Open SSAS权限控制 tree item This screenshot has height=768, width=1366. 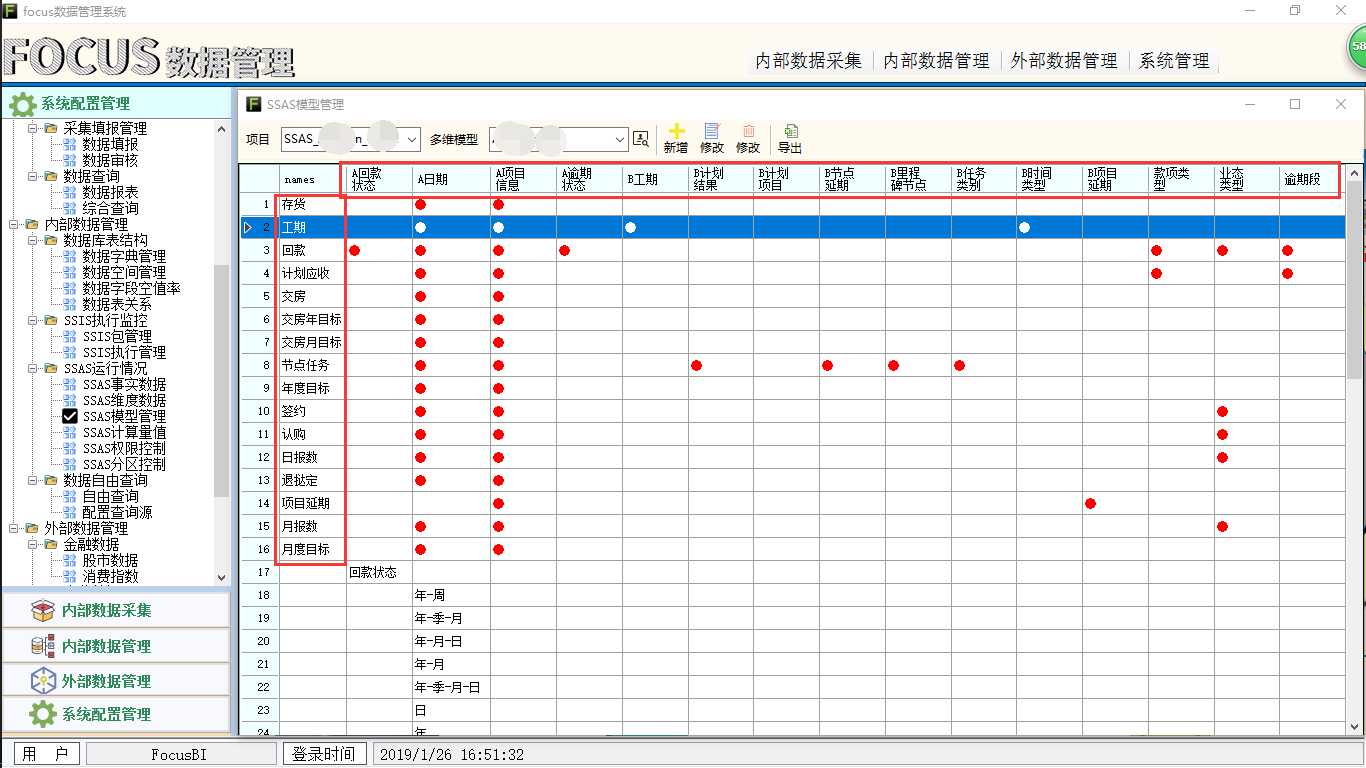point(124,448)
